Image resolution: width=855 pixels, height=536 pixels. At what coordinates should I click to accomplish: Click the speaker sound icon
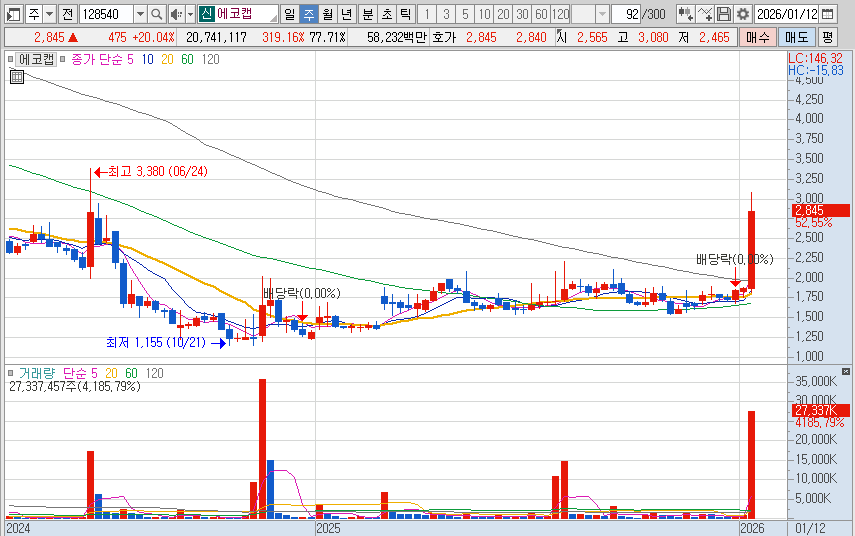(x=176, y=14)
